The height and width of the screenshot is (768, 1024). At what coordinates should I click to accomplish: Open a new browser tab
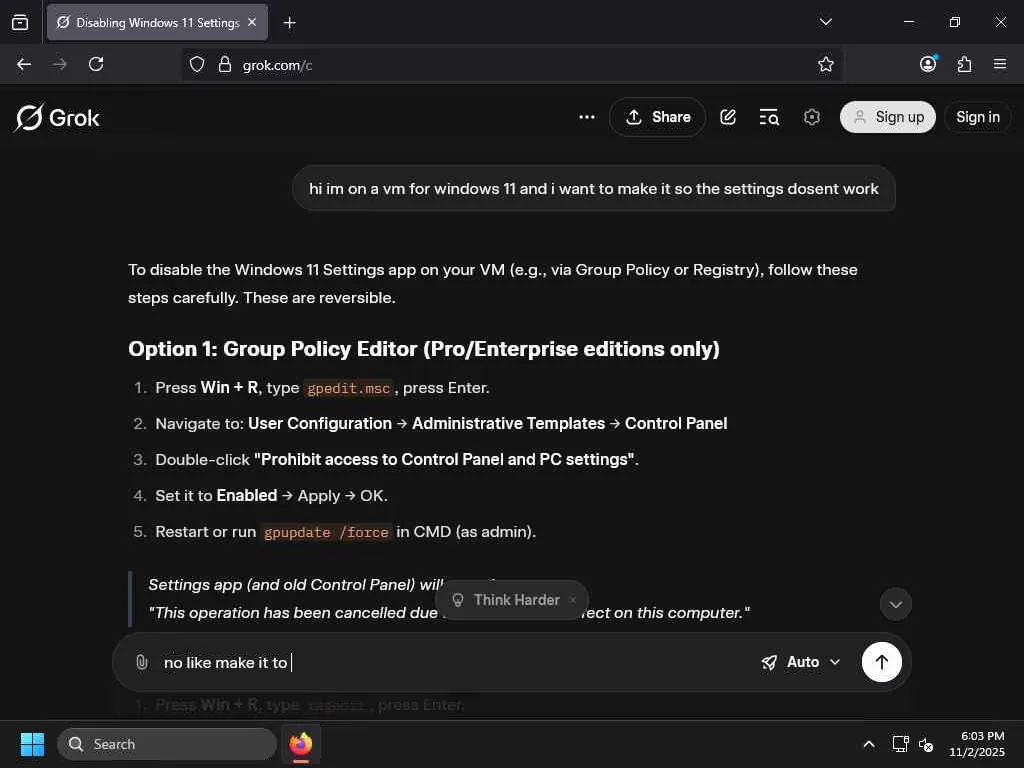(289, 23)
